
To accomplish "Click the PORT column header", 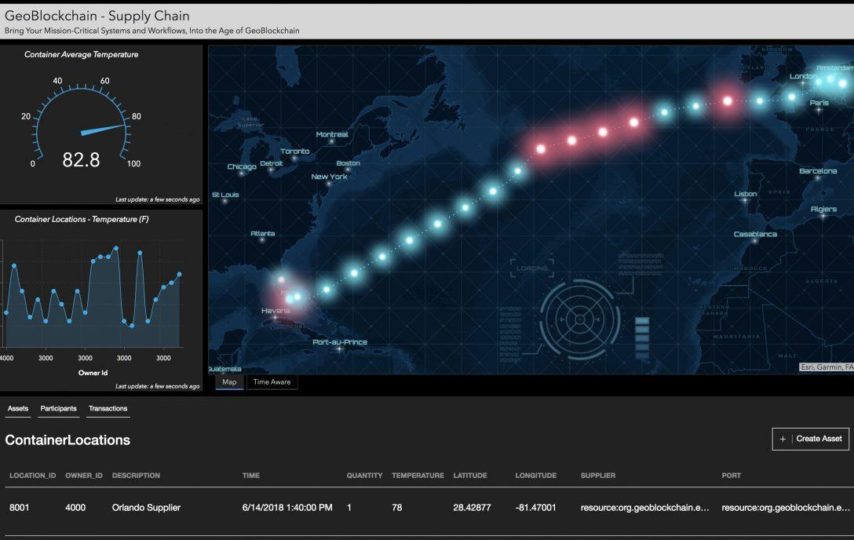I will click(731, 476).
